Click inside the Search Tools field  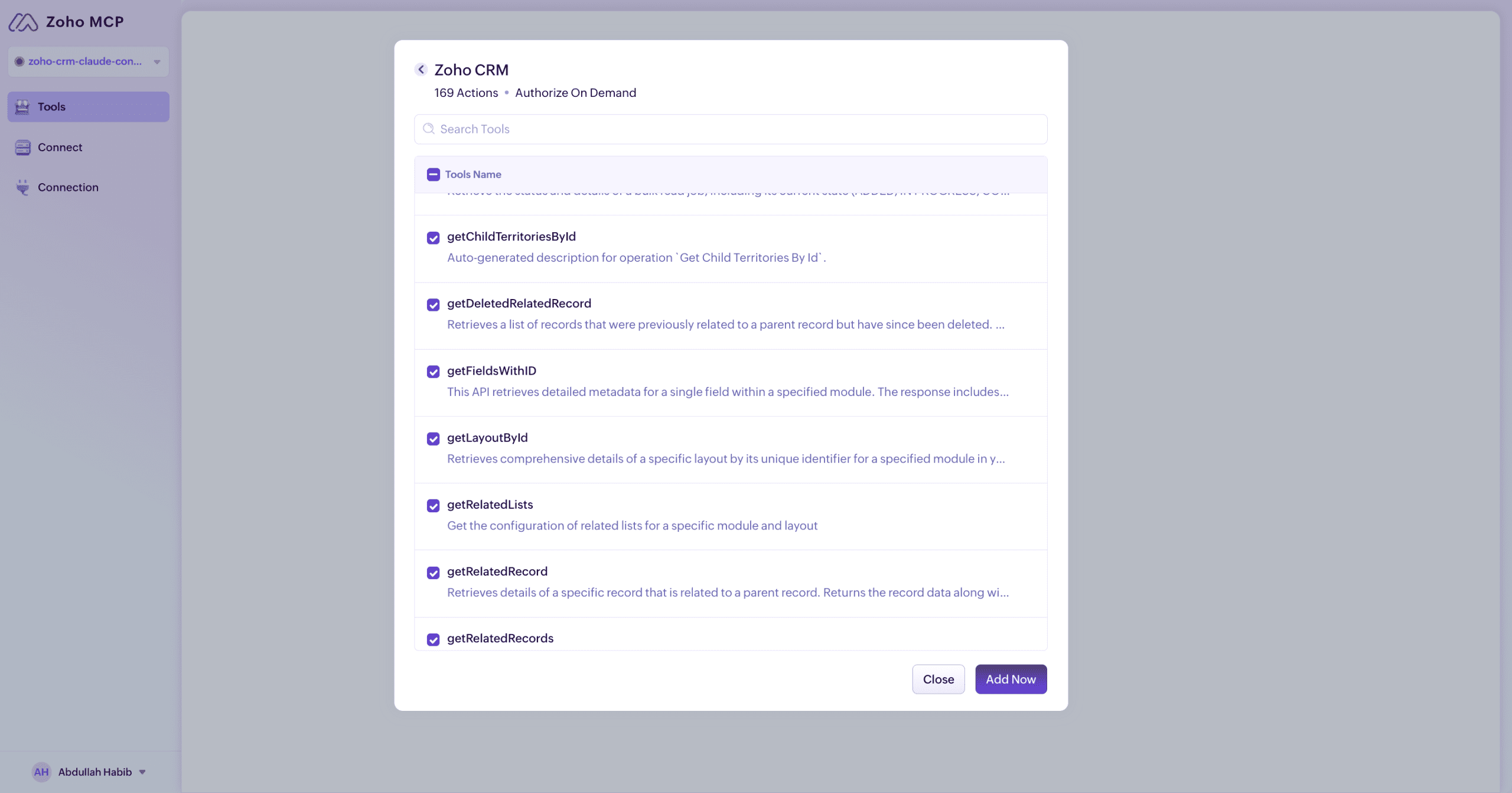click(650, 129)
